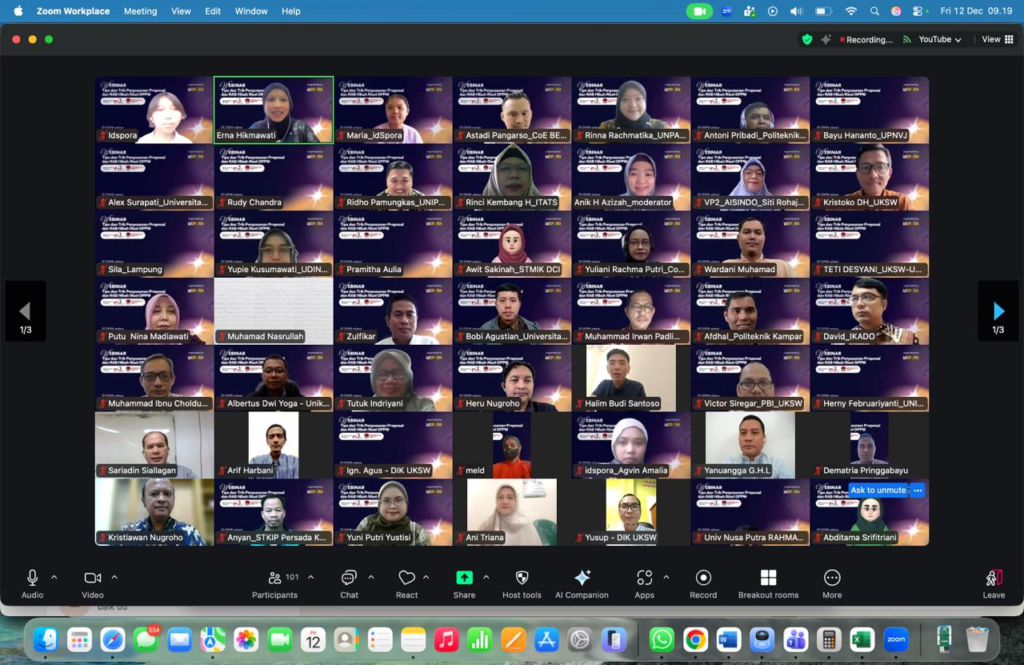
Task: Click the green Share screen icon
Action: point(464,578)
